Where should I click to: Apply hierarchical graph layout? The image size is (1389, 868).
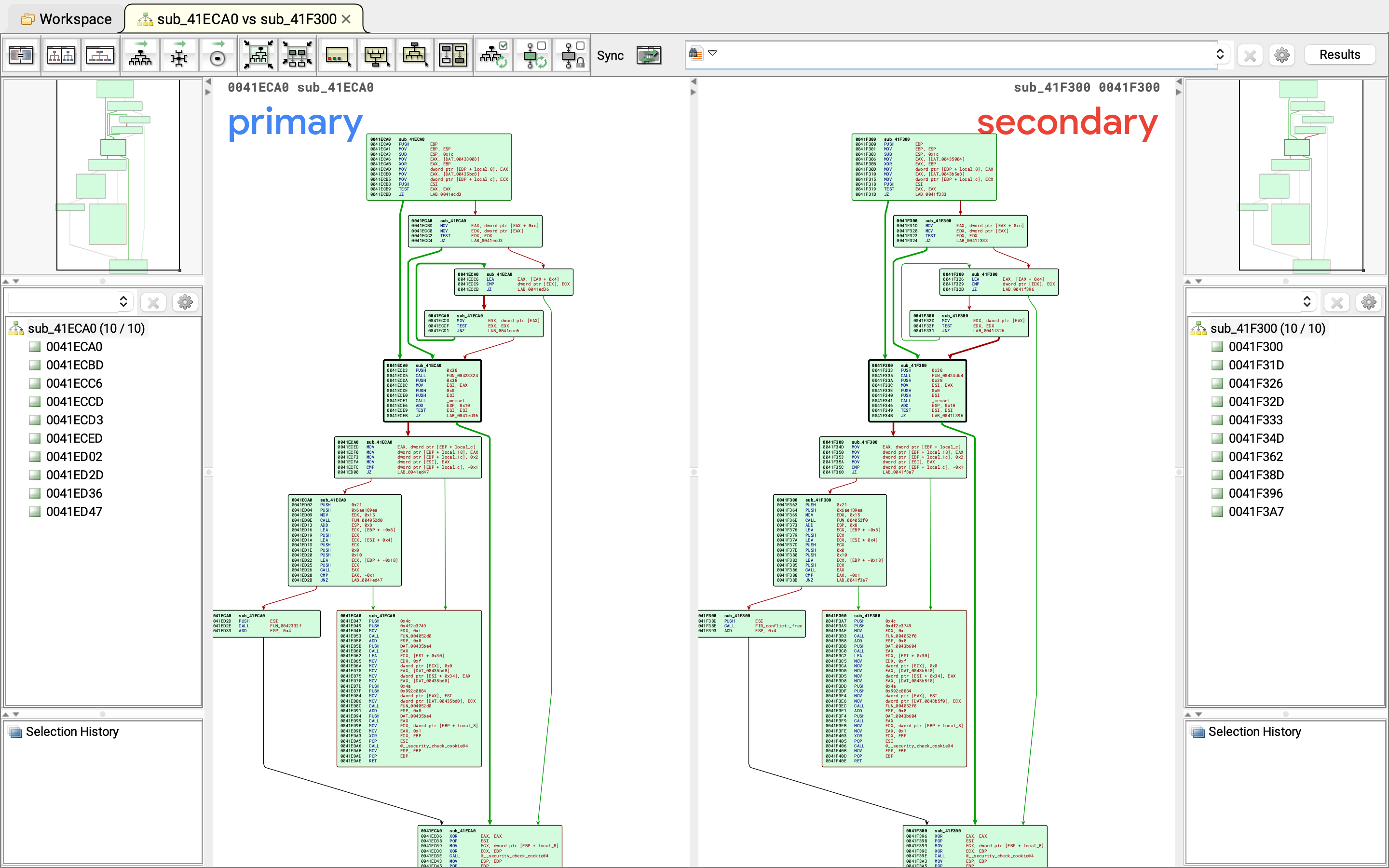(140, 55)
